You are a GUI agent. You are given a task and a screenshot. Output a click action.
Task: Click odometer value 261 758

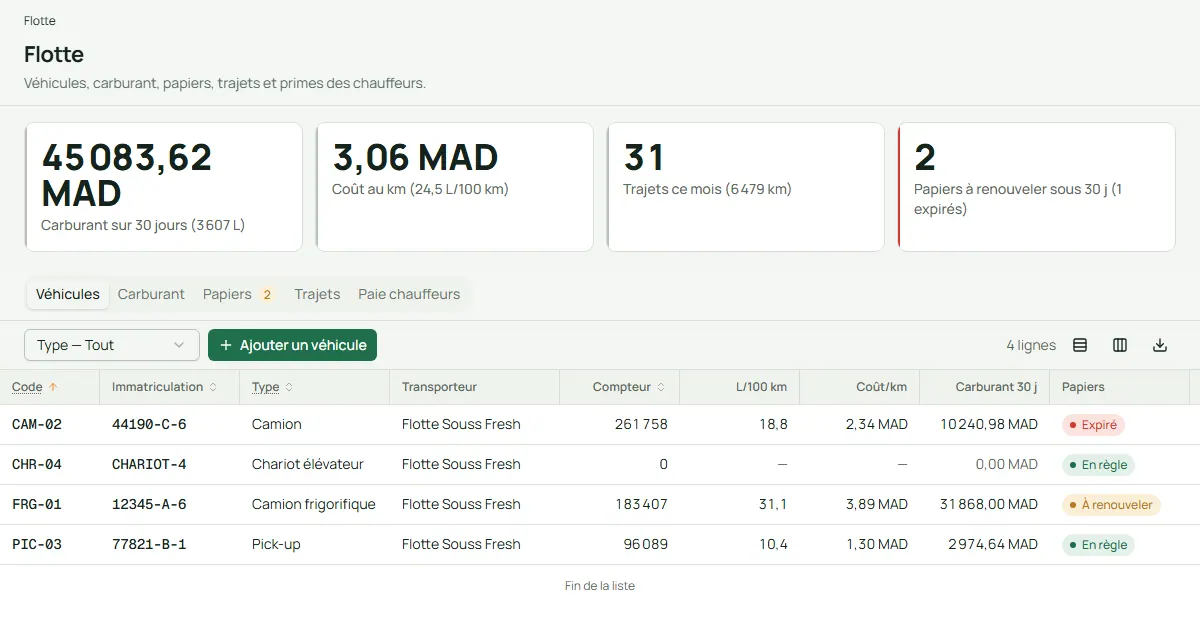pos(641,425)
